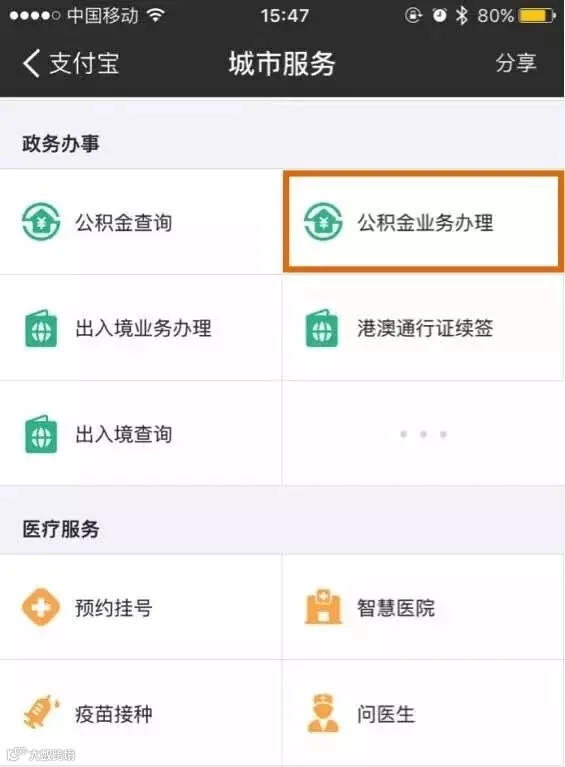The image size is (565, 767).
Task: Tap the 智慧医院 hospital building icon
Action: (x=323, y=607)
